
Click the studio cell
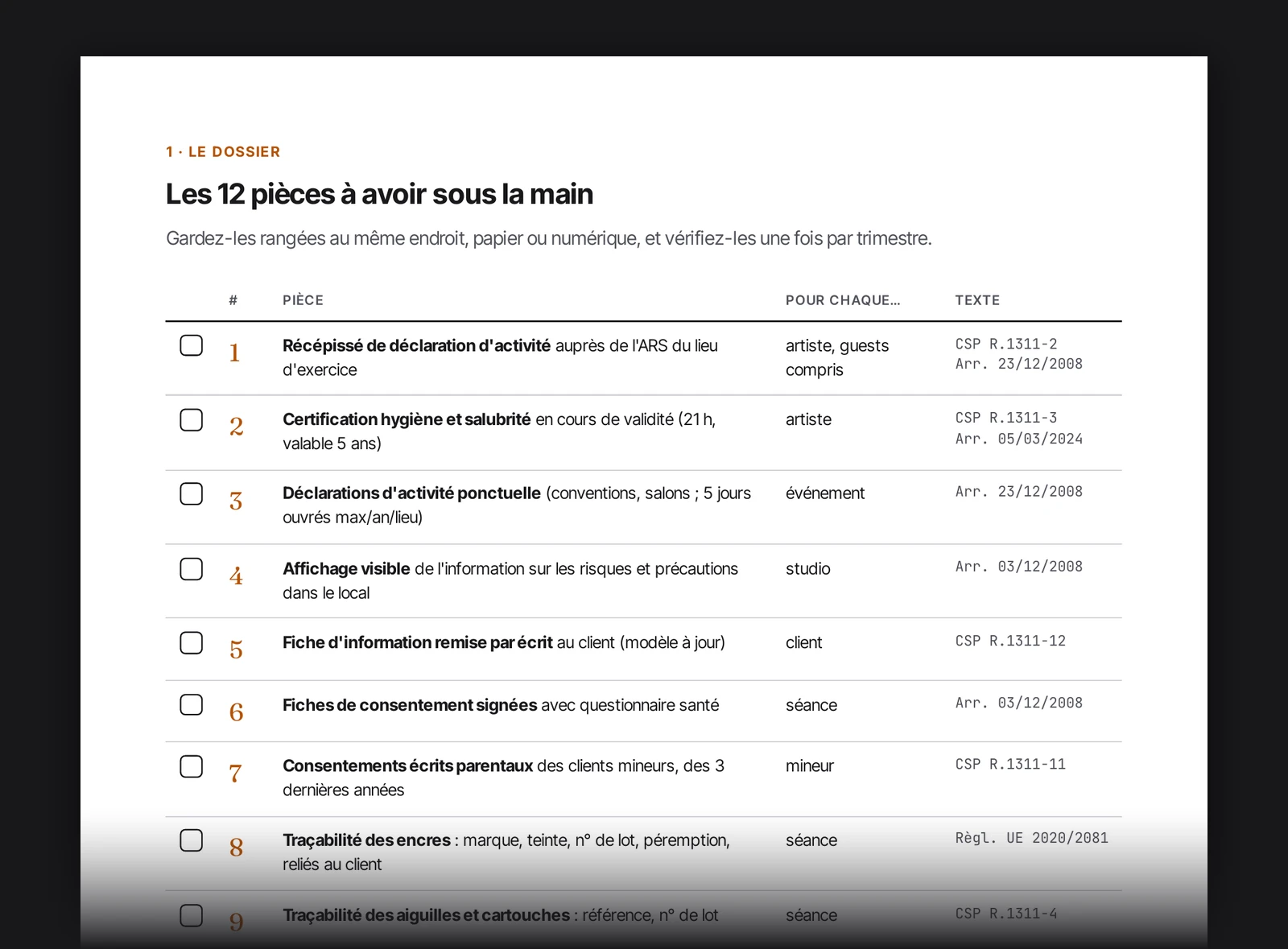(x=807, y=568)
